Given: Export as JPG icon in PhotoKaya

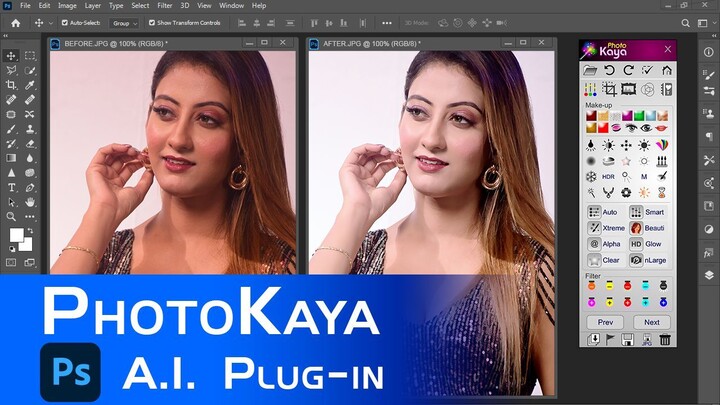Looking at the screenshot, I should pyautogui.click(x=647, y=339).
